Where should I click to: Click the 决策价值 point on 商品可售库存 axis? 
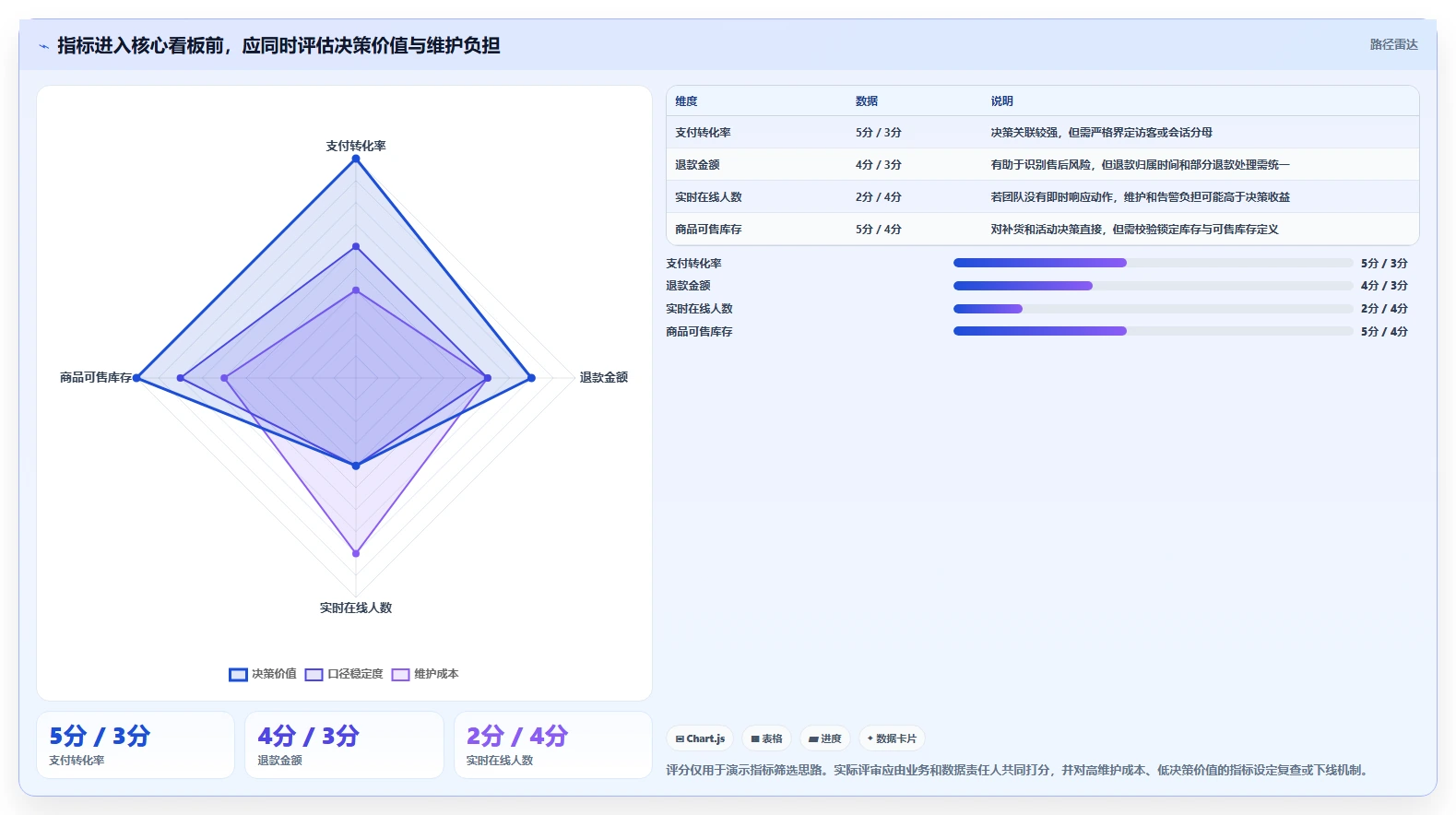pos(136,378)
